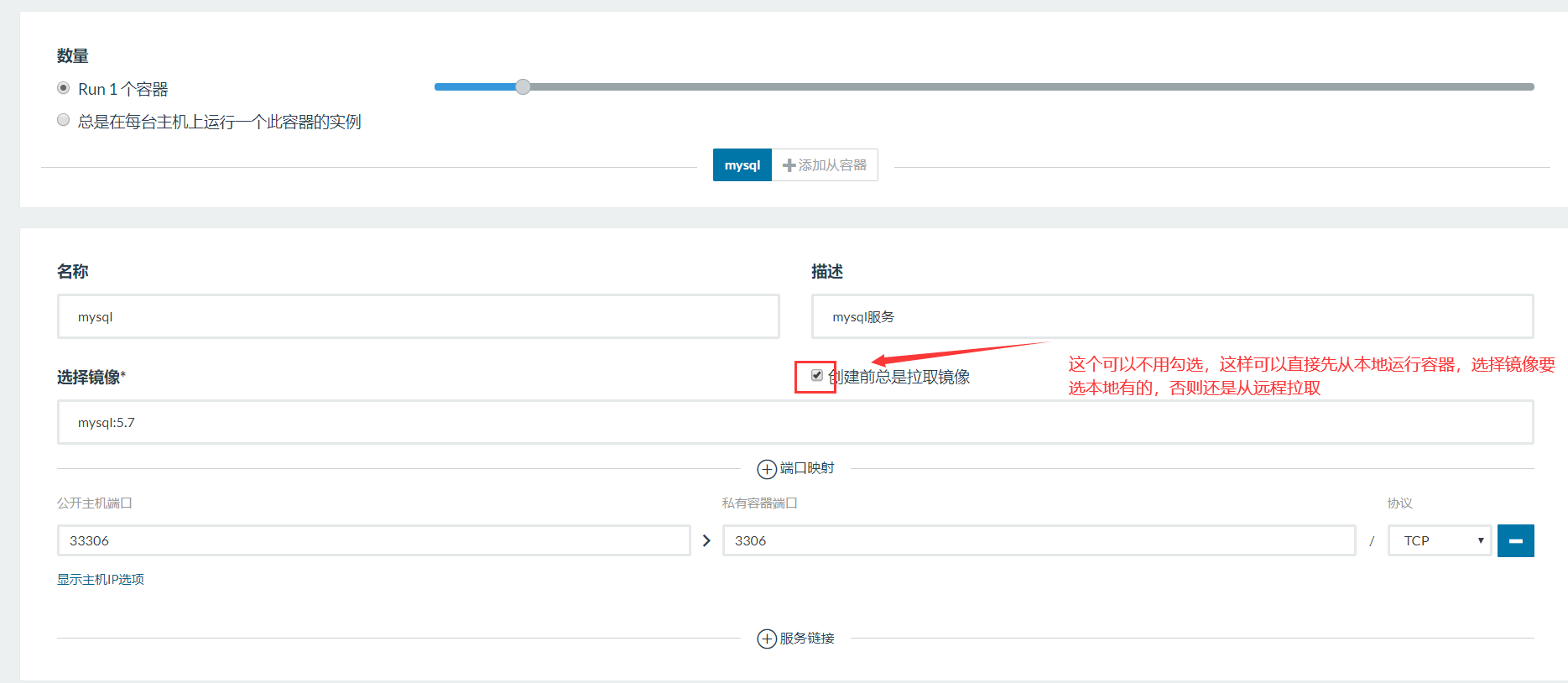Image resolution: width=1568 pixels, height=683 pixels.
Task: Focus the 选择镜像 field with mysql:5.7
Action: click(794, 423)
